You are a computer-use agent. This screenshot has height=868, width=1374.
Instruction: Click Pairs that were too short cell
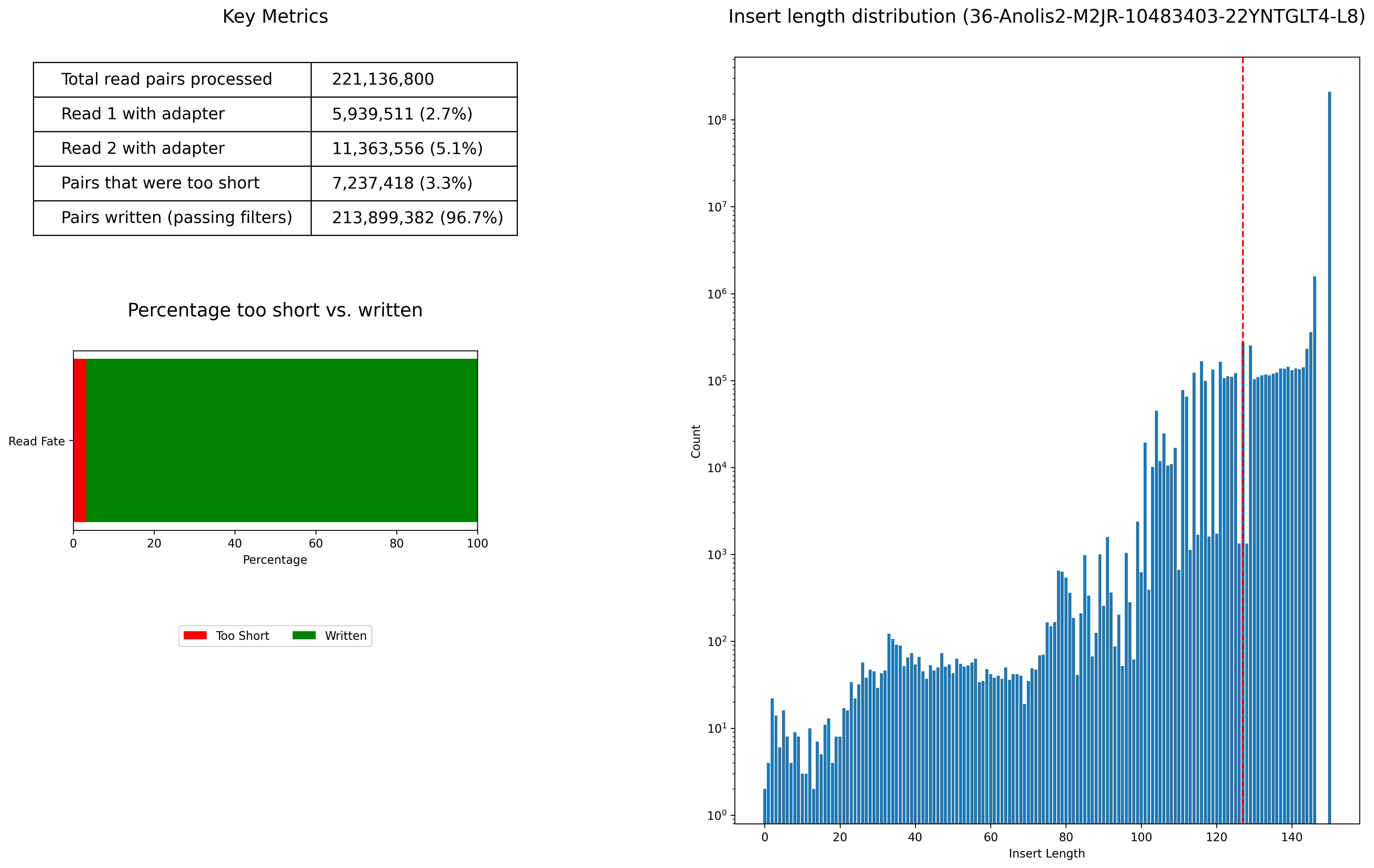[x=160, y=183]
